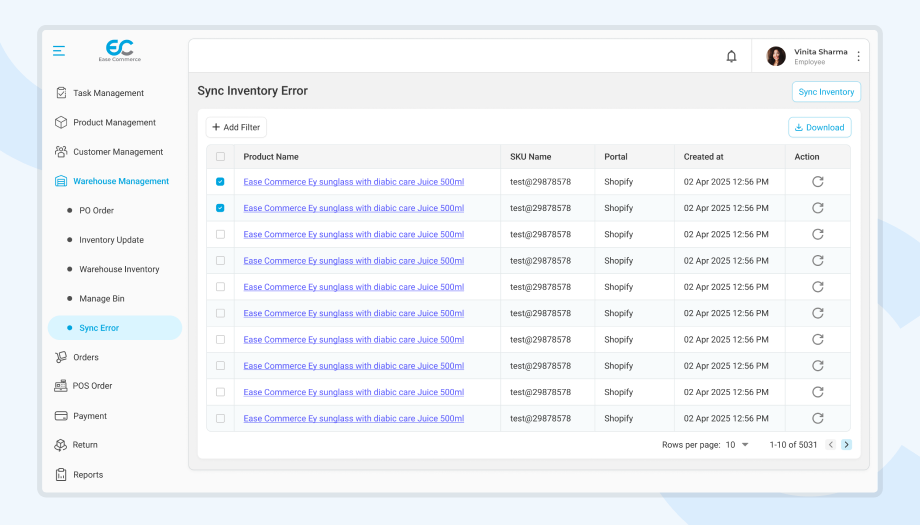Screen dimensions: 920x525
Task: Click the 'Rows per page:' label
Action: (691, 445)
